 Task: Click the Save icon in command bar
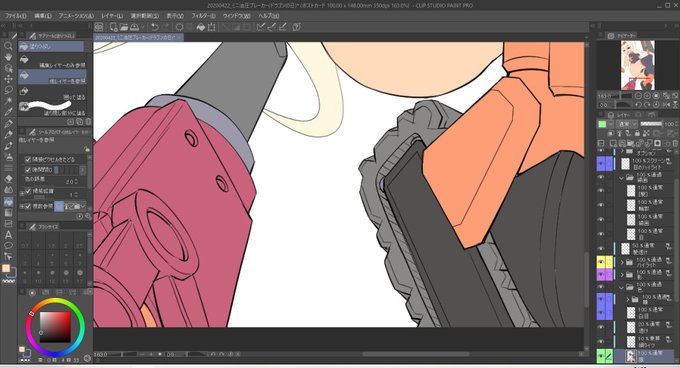pos(134,27)
